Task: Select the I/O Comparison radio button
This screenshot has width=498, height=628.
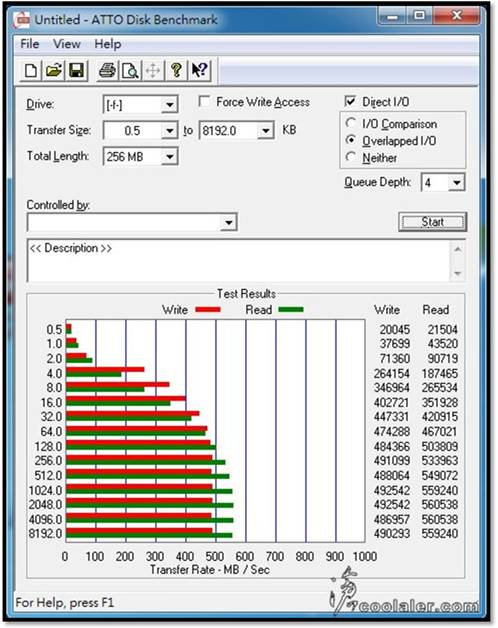Action: 351,123
